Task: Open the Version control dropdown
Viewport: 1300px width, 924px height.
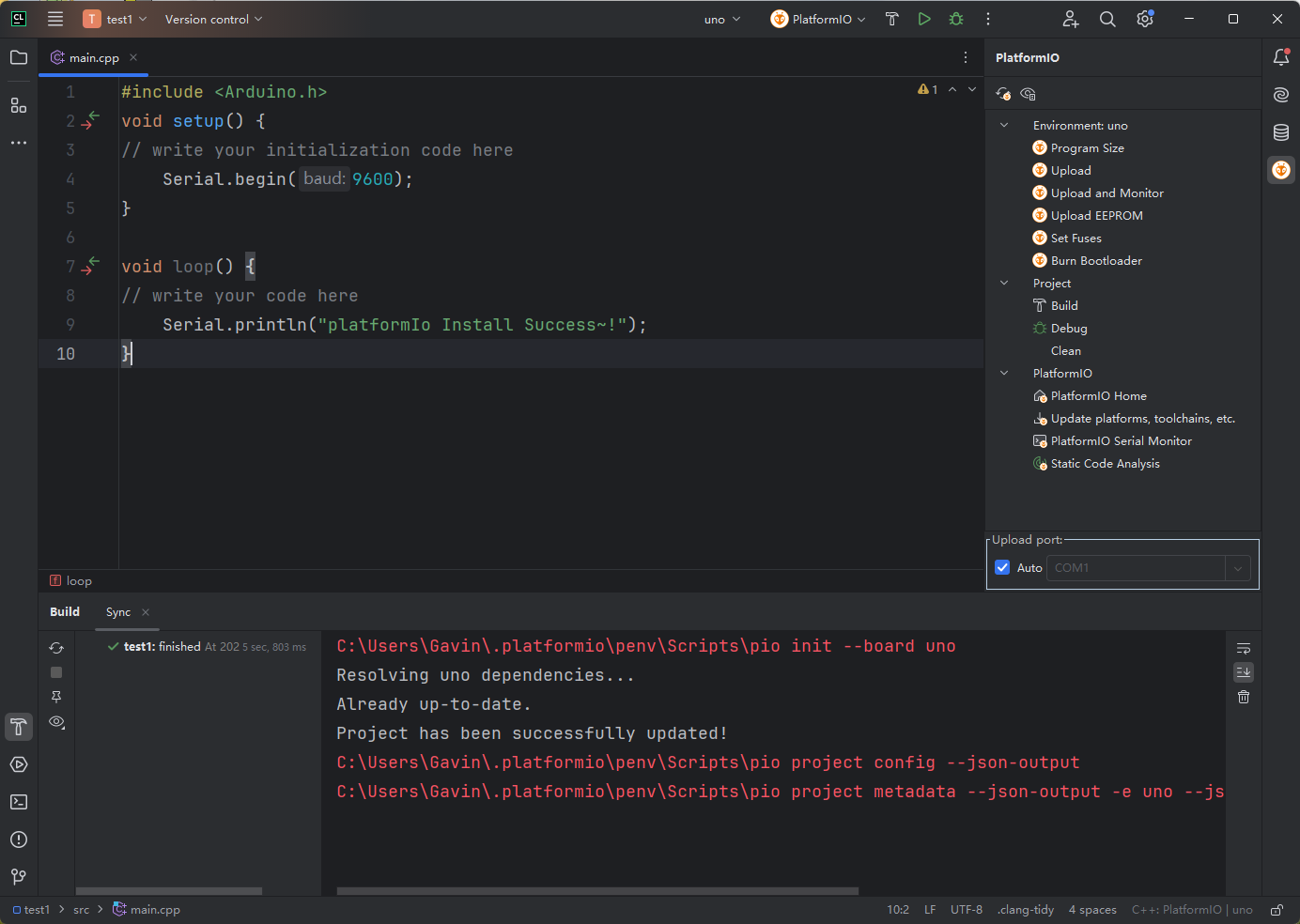Action: coord(213,19)
